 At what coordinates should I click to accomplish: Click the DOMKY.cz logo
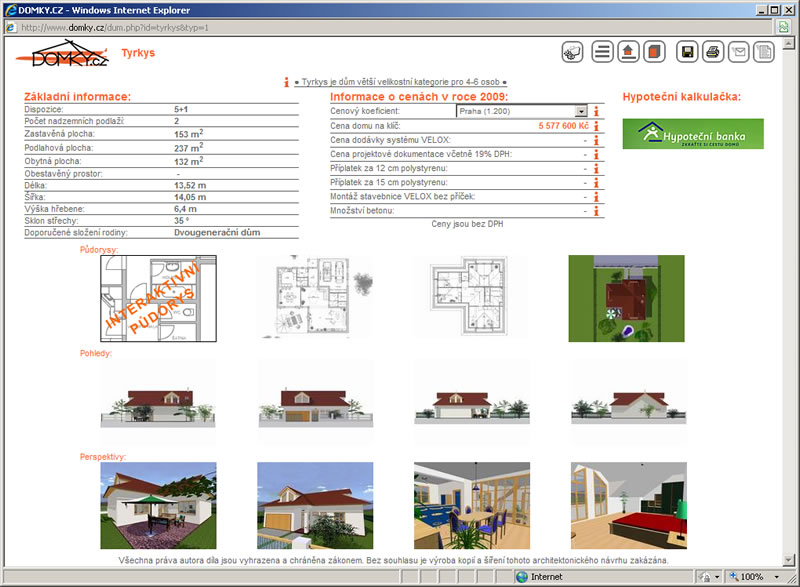pyautogui.click(x=70, y=55)
